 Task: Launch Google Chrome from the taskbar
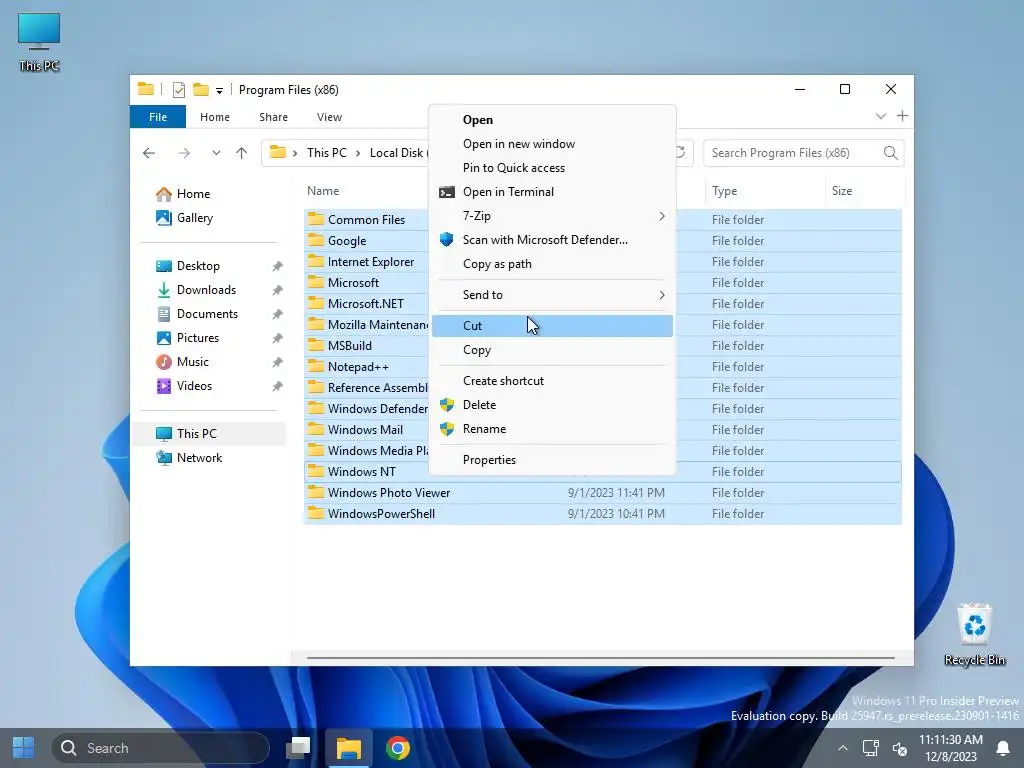click(398, 748)
